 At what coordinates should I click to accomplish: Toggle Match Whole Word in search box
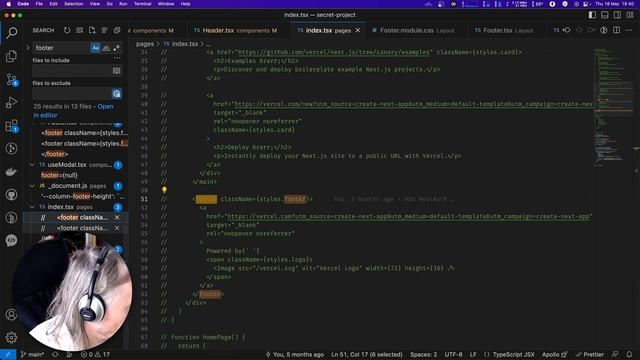pos(106,48)
